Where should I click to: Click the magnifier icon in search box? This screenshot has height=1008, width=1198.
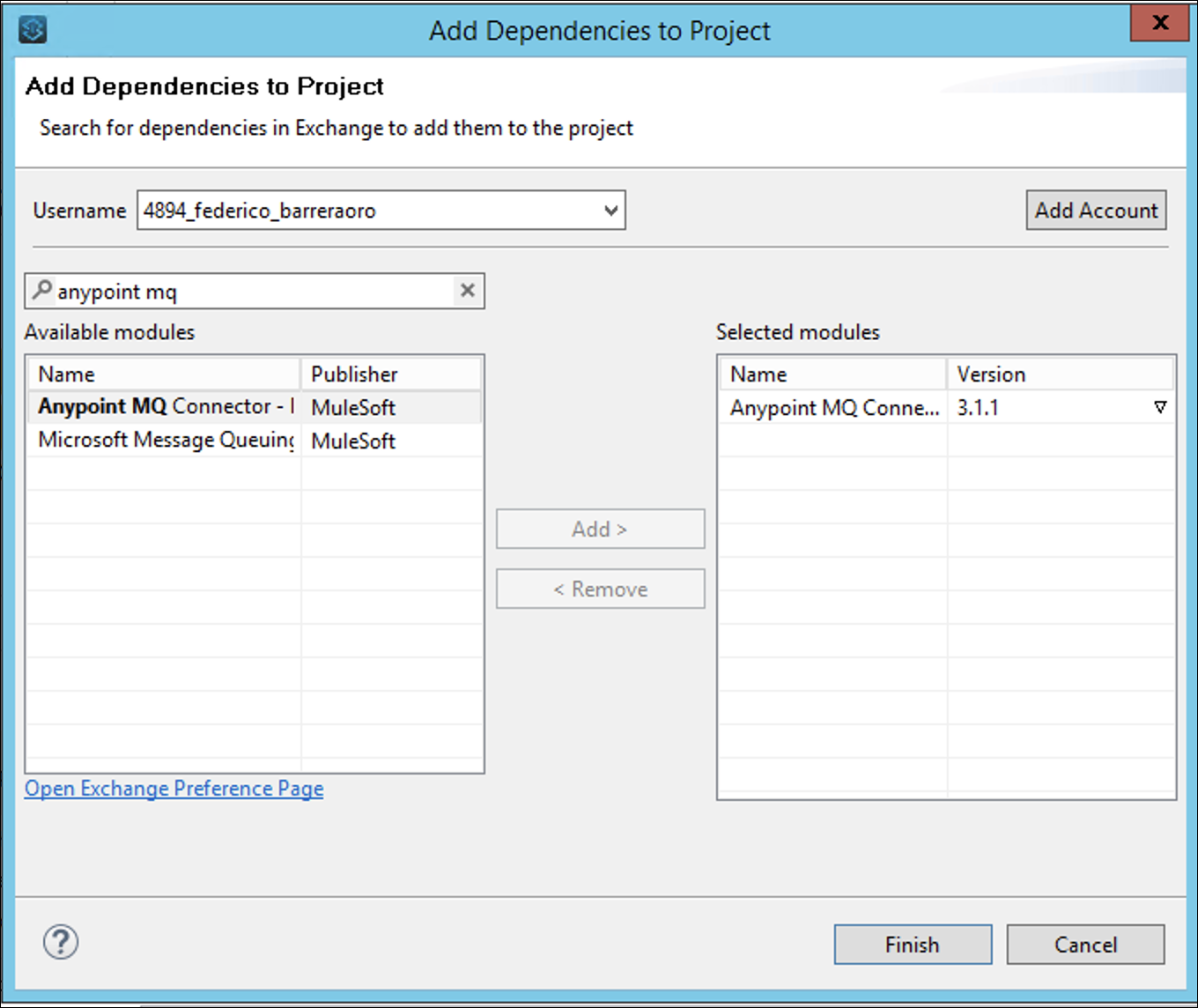tap(41, 289)
